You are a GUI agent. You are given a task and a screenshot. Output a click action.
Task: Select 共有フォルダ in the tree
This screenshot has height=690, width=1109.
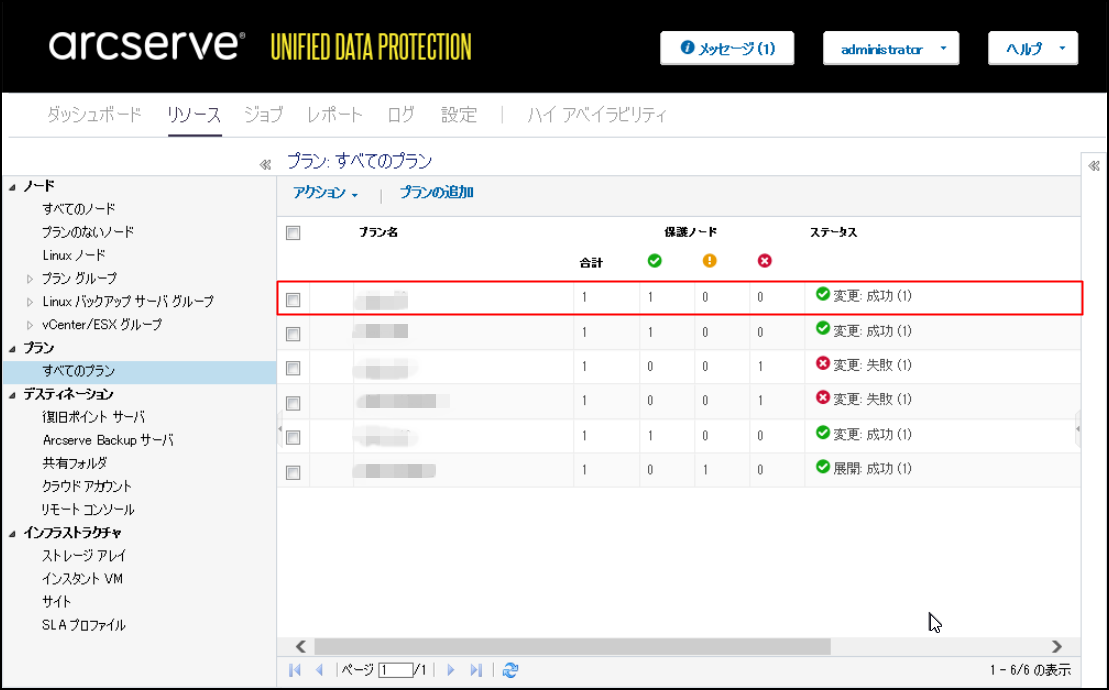tap(75, 463)
